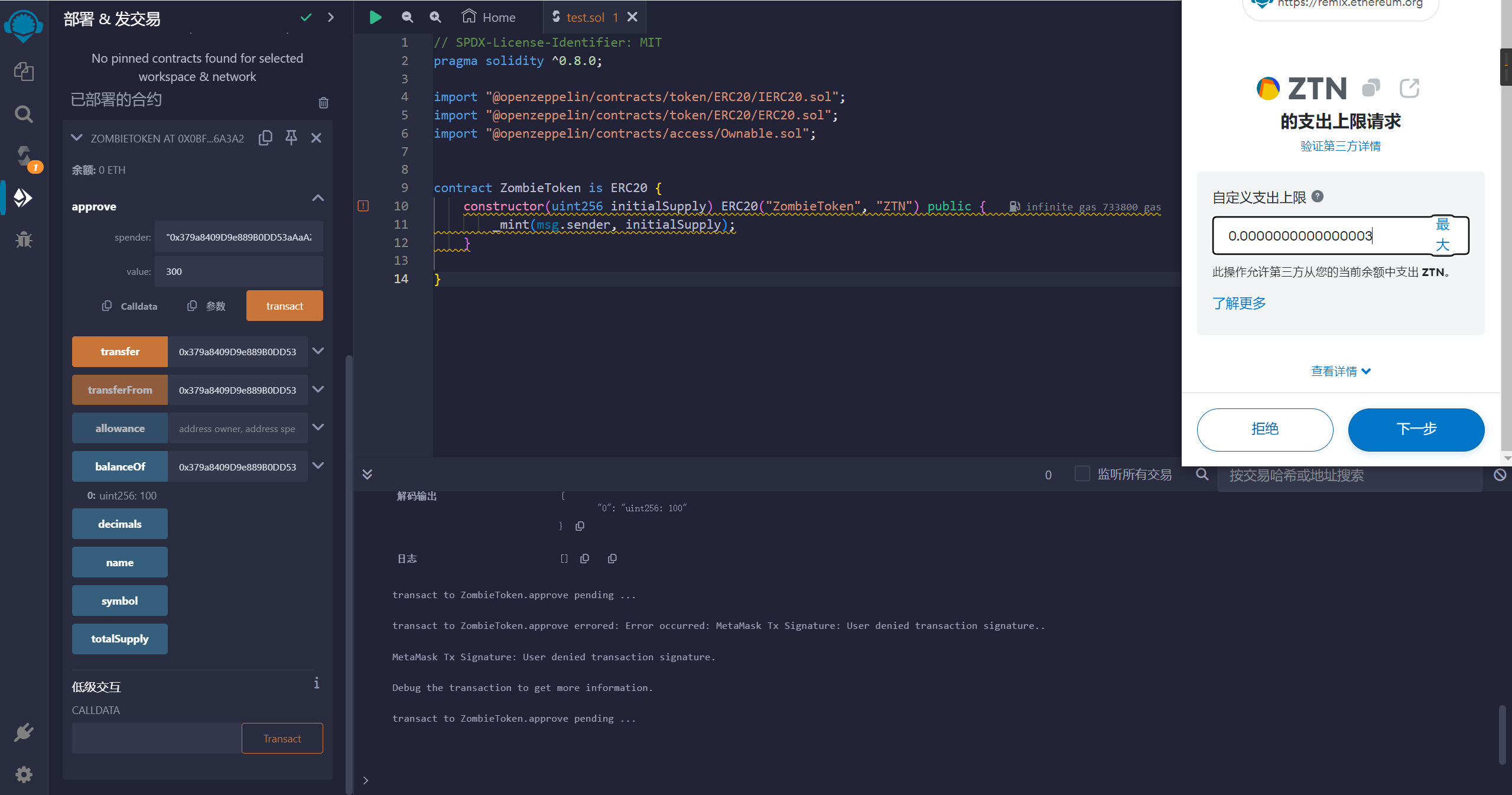Expand 查看详情 in MetaMask popup
The width and height of the screenshot is (1512, 795).
click(x=1341, y=371)
